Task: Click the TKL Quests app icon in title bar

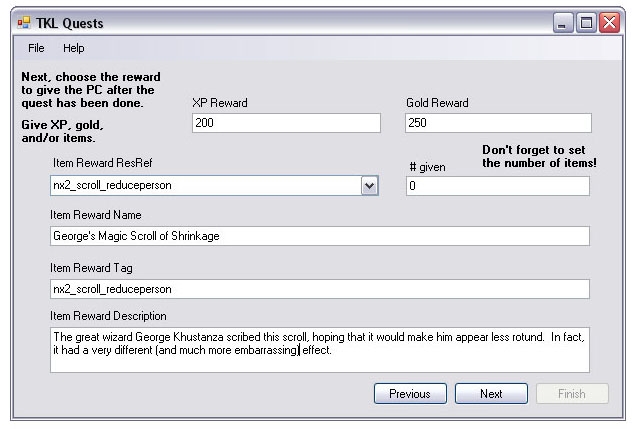Action: click(23, 23)
